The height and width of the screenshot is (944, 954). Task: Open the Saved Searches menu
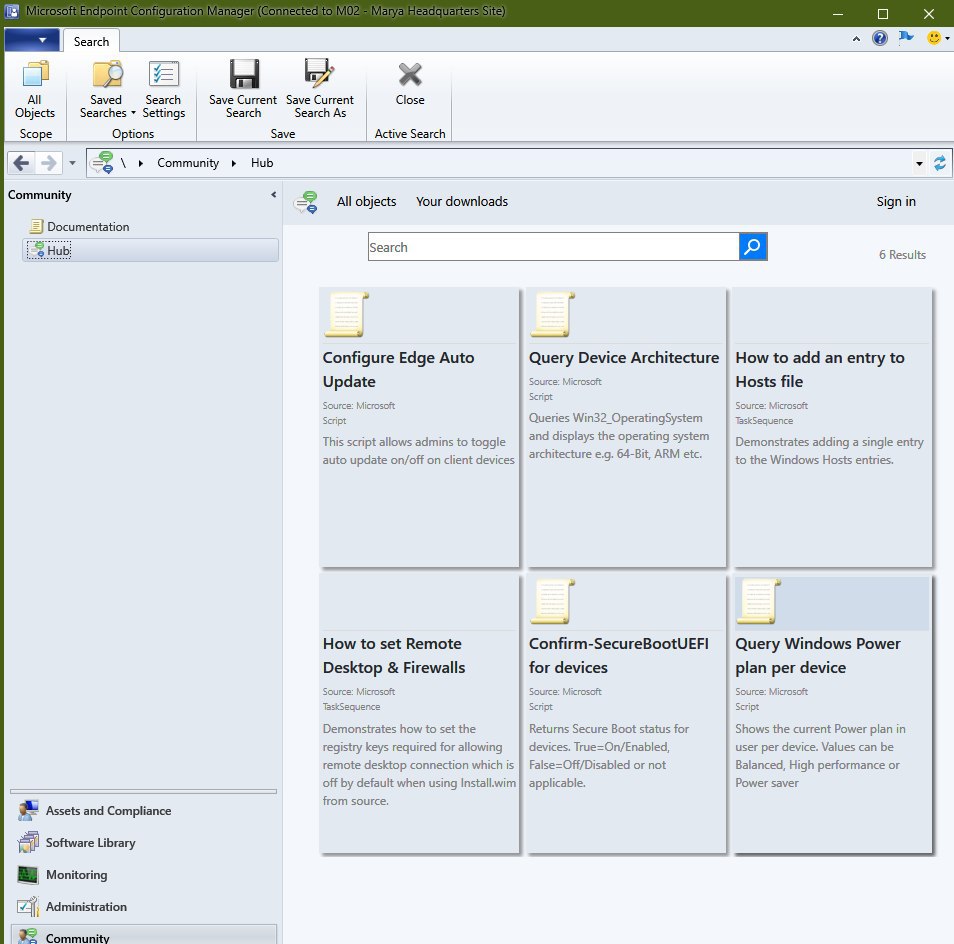click(x=107, y=89)
